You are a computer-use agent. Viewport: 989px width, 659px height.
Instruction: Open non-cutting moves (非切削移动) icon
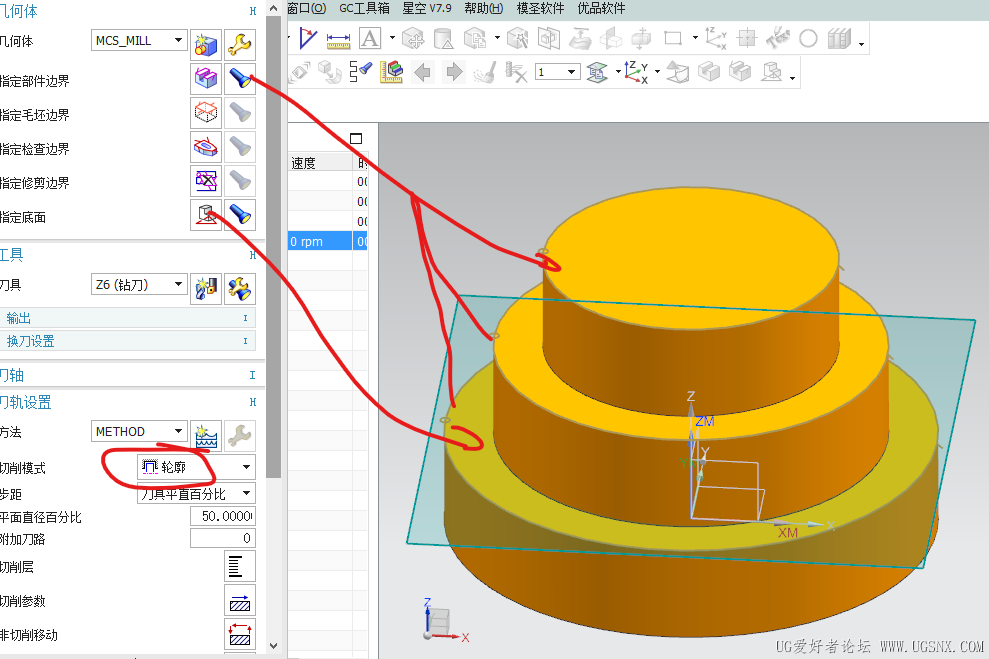click(x=239, y=634)
